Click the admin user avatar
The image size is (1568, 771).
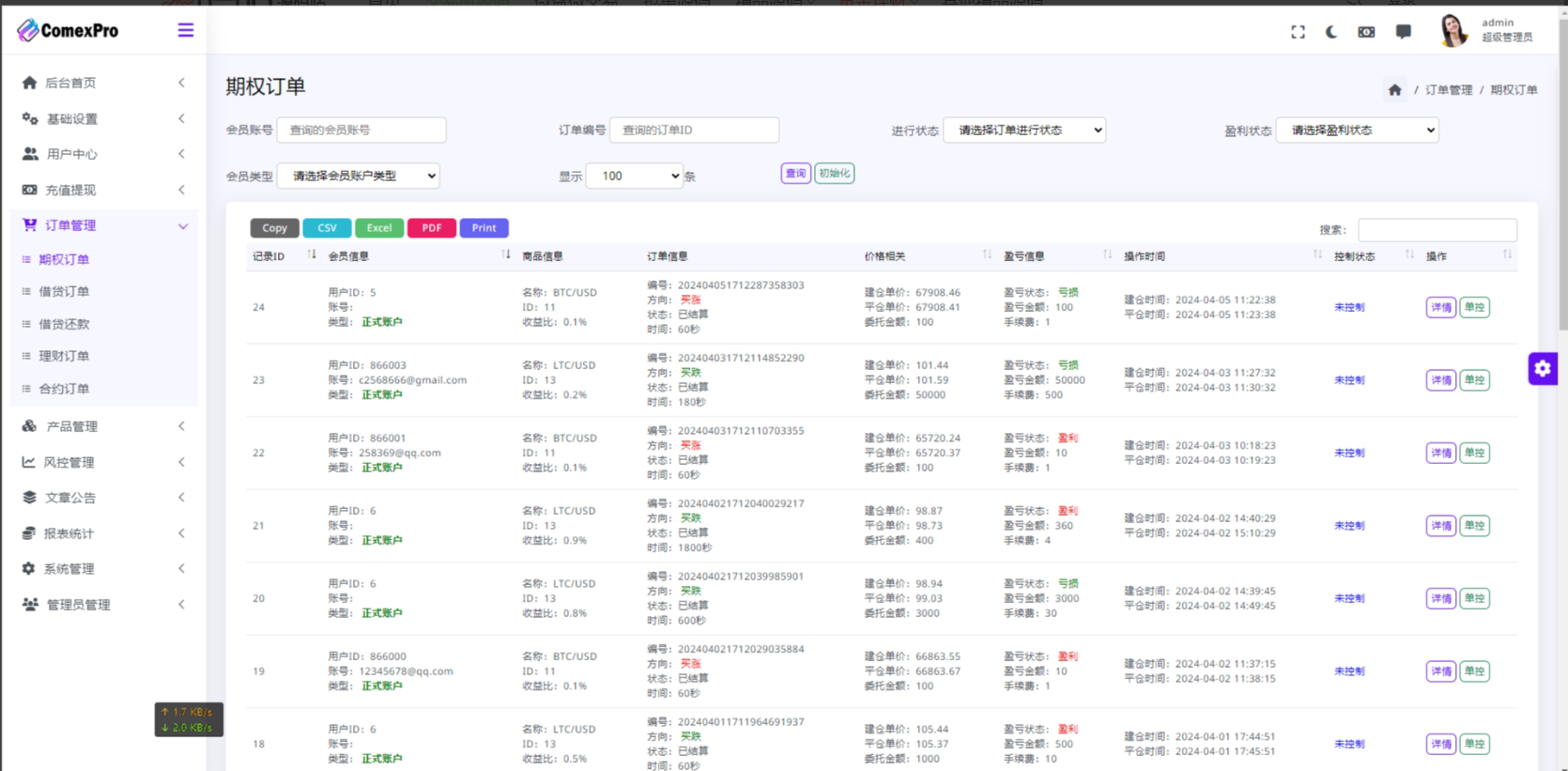1453,31
